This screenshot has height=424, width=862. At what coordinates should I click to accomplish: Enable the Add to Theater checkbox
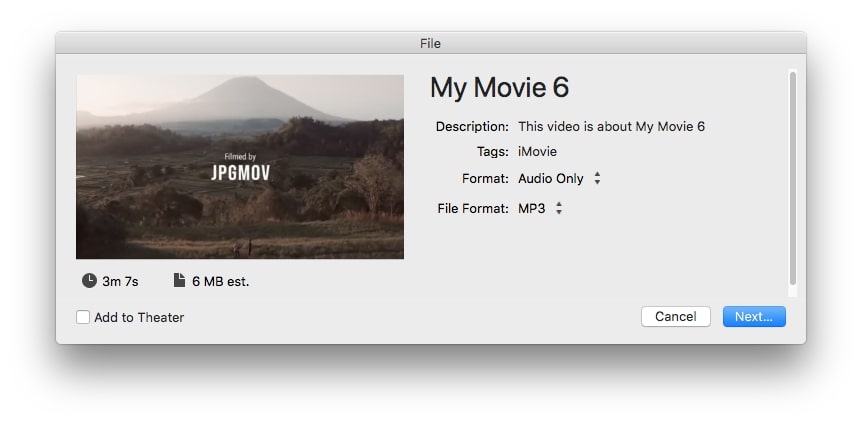coord(83,317)
